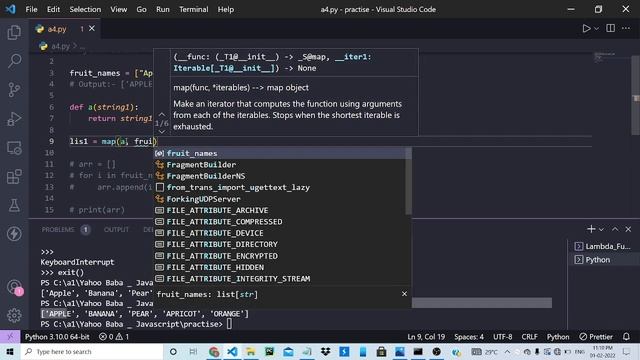Open run options dropdown beside play button
Viewport: 640px width, 360px height.
pyautogui.click(x=596, y=29)
